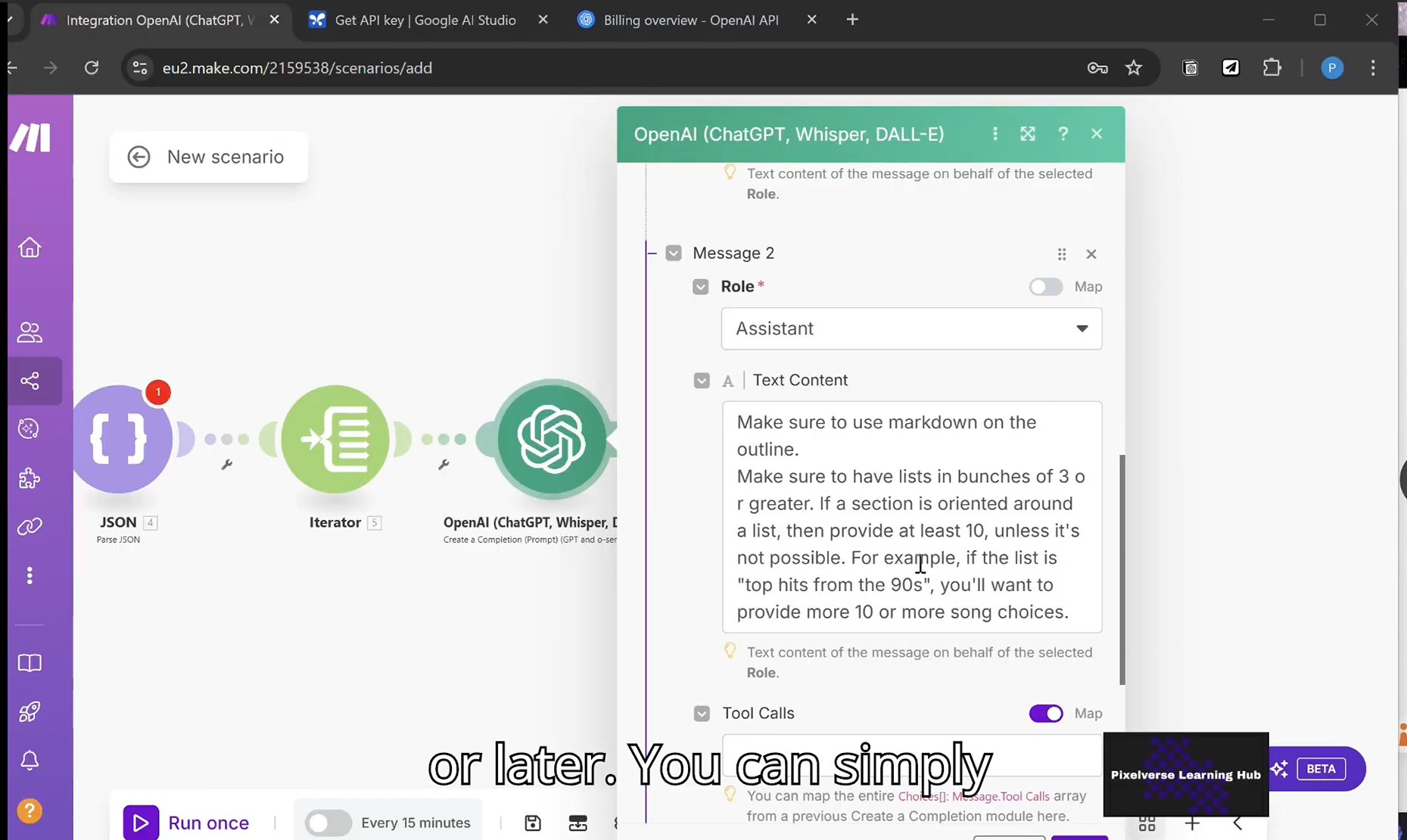This screenshot has height=840, width=1407.
Task: Open Connections via the chain link icon
Action: (29, 526)
